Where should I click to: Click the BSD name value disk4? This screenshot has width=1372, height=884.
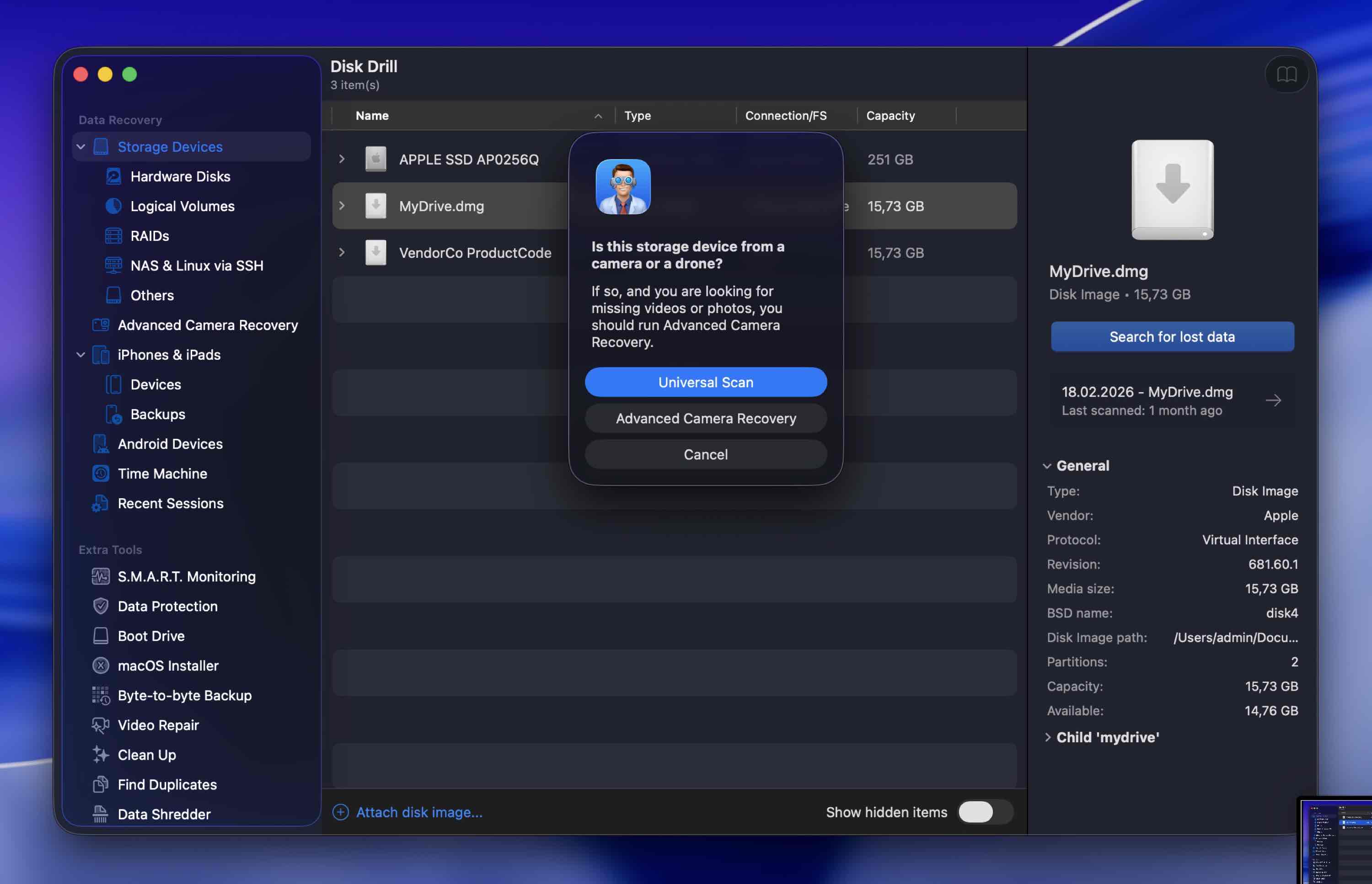pyautogui.click(x=1282, y=613)
